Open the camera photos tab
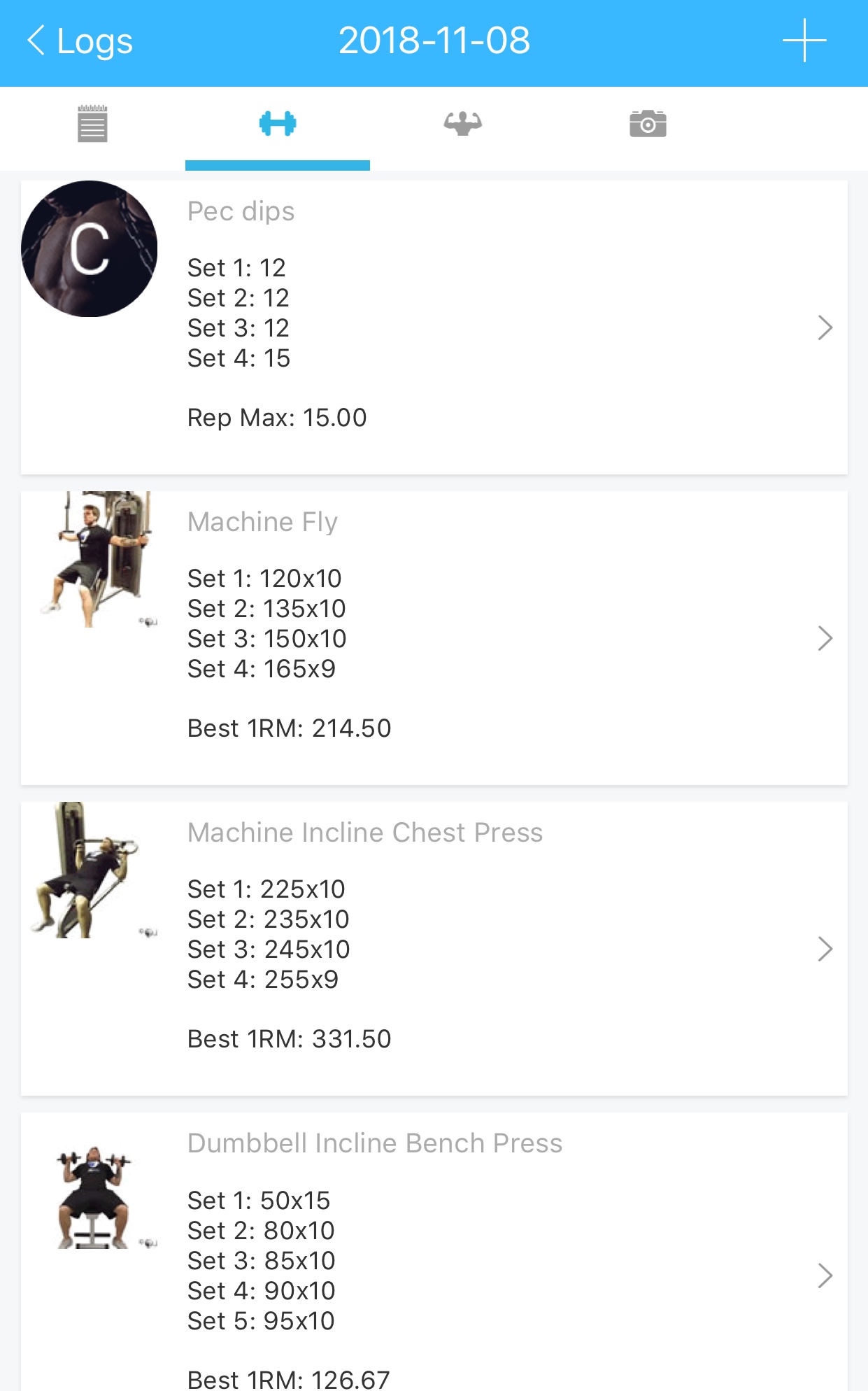This screenshot has width=868, height=1391. 648,124
